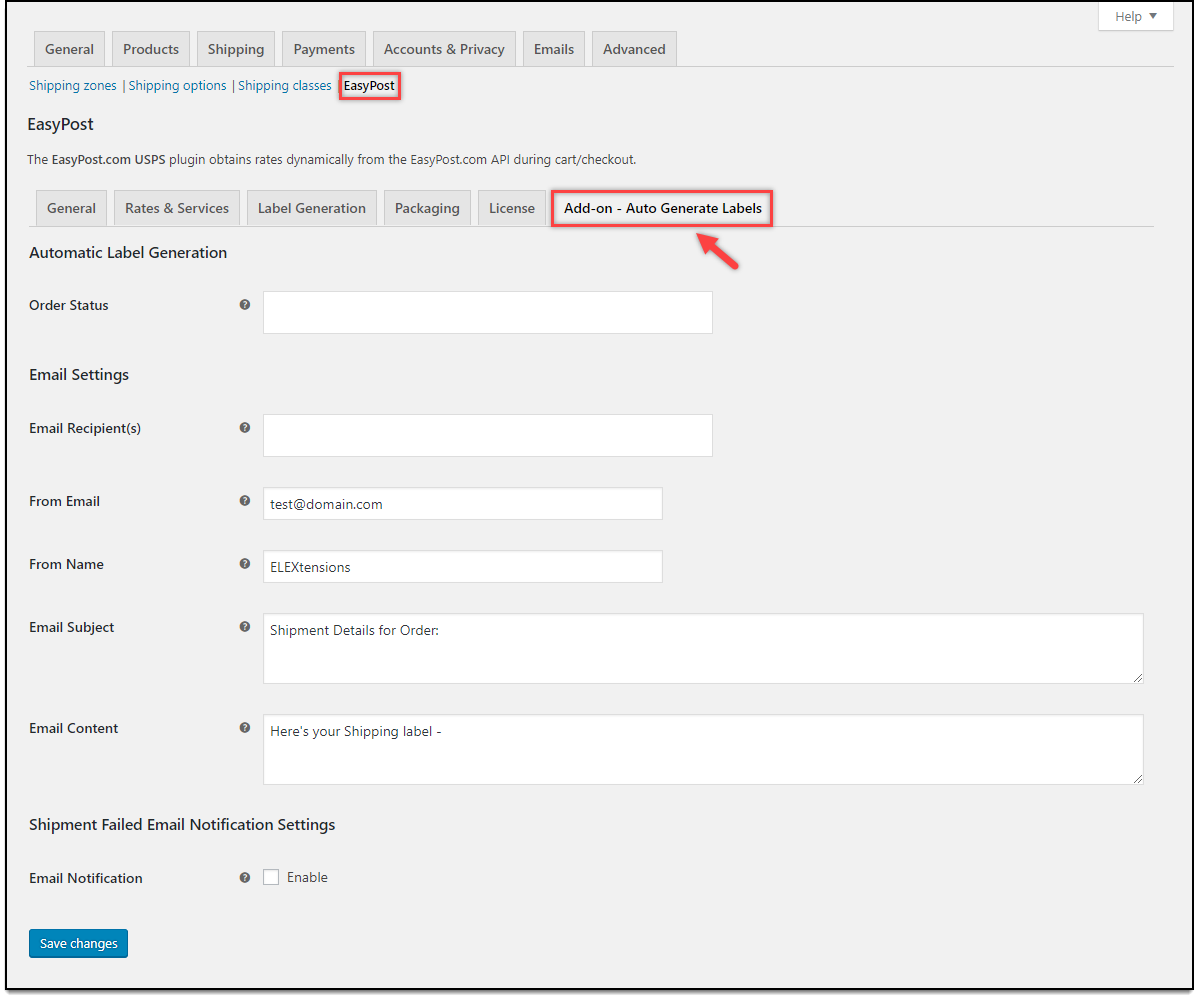The image size is (1199, 1000).
Task: Open the Shipping zones link
Action: coord(73,86)
